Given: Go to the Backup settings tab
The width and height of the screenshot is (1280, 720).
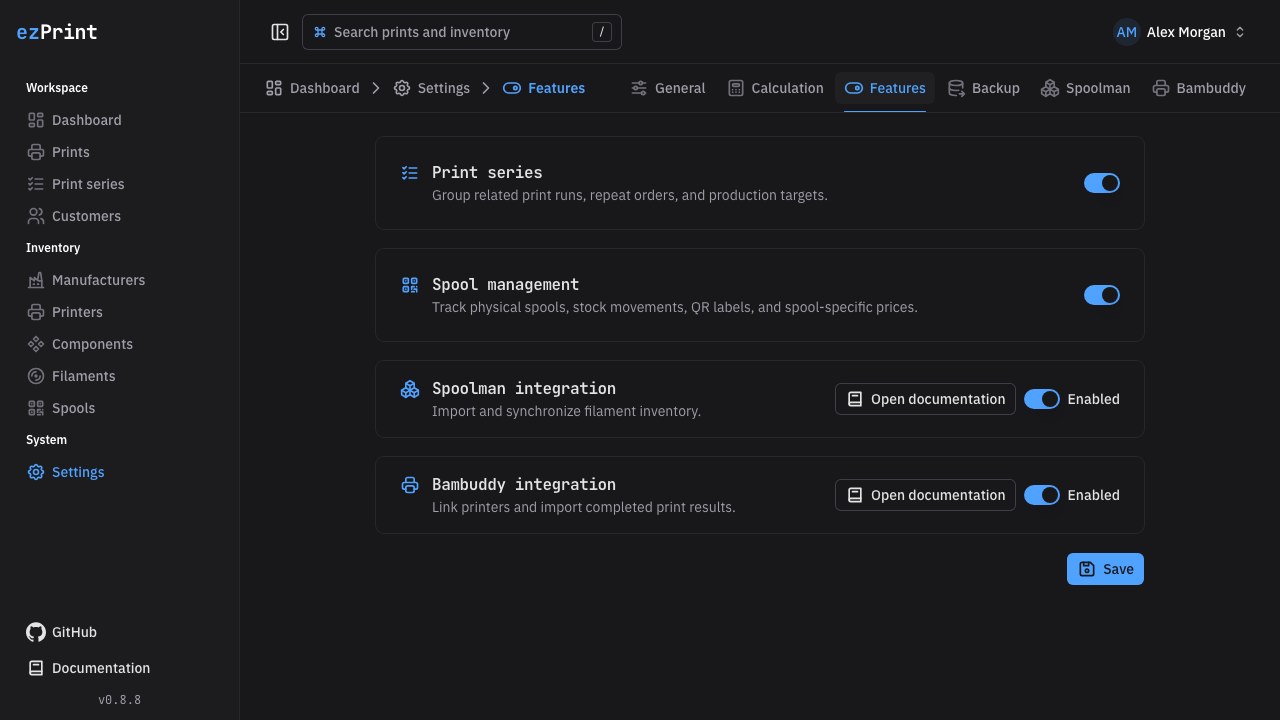Looking at the screenshot, I should click(x=984, y=88).
